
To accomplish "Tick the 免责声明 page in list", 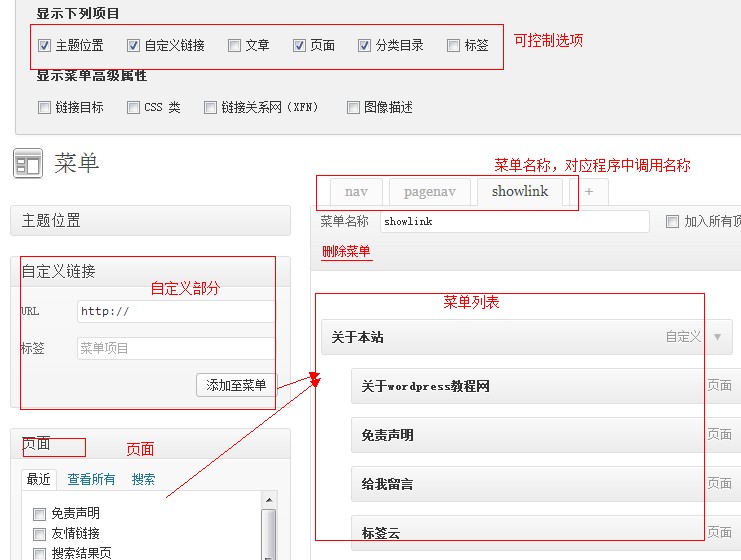I will pyautogui.click(x=40, y=514).
